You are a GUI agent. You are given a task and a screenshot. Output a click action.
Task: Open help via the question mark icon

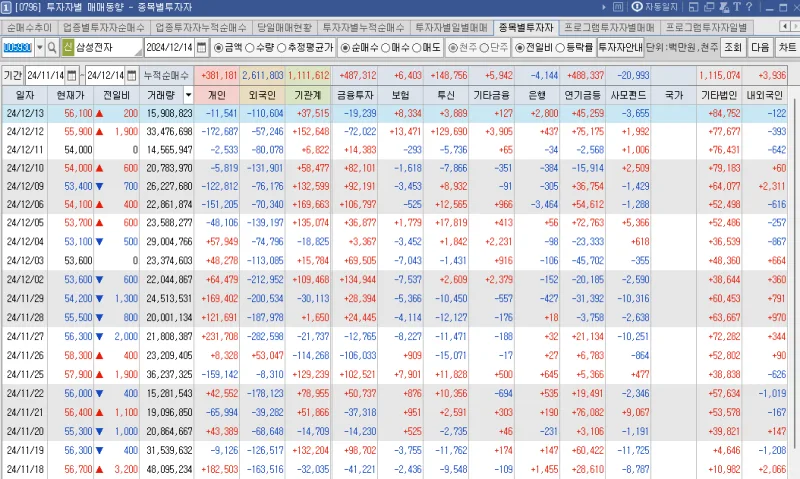coord(749,7)
